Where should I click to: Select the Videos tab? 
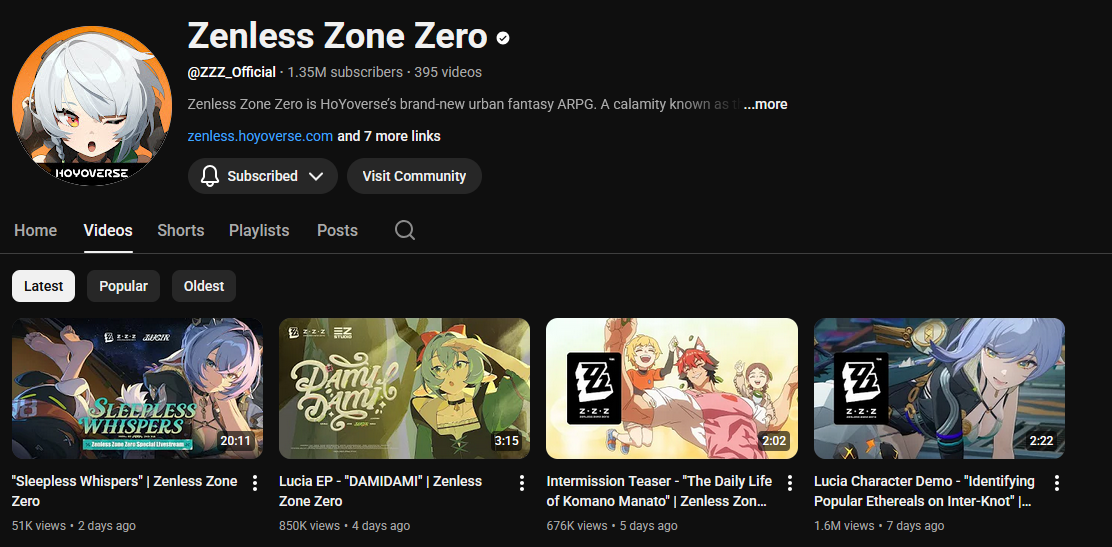108,230
